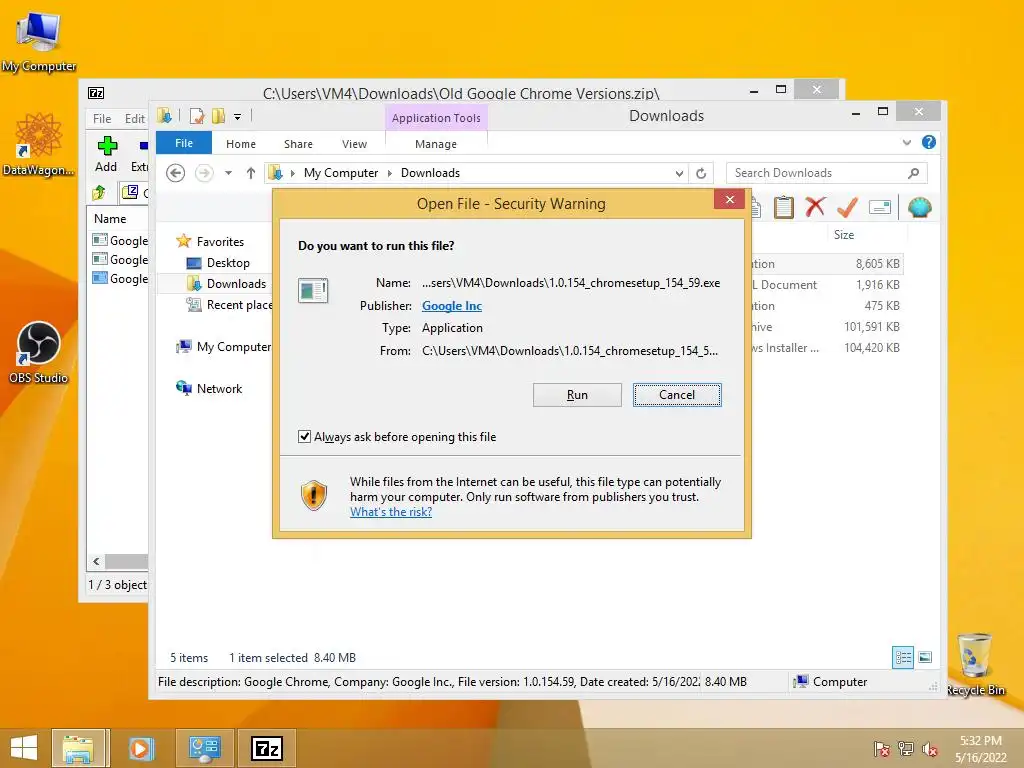Sort by the Size column header
The image size is (1024, 768).
(844, 234)
